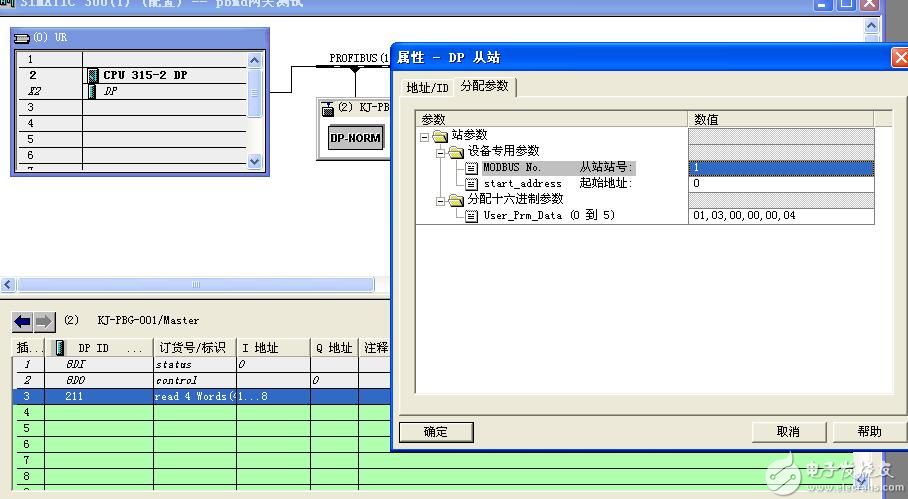This screenshot has height=499, width=908.
Task: Switch to the 地址/ID tab
Action: 427,88
